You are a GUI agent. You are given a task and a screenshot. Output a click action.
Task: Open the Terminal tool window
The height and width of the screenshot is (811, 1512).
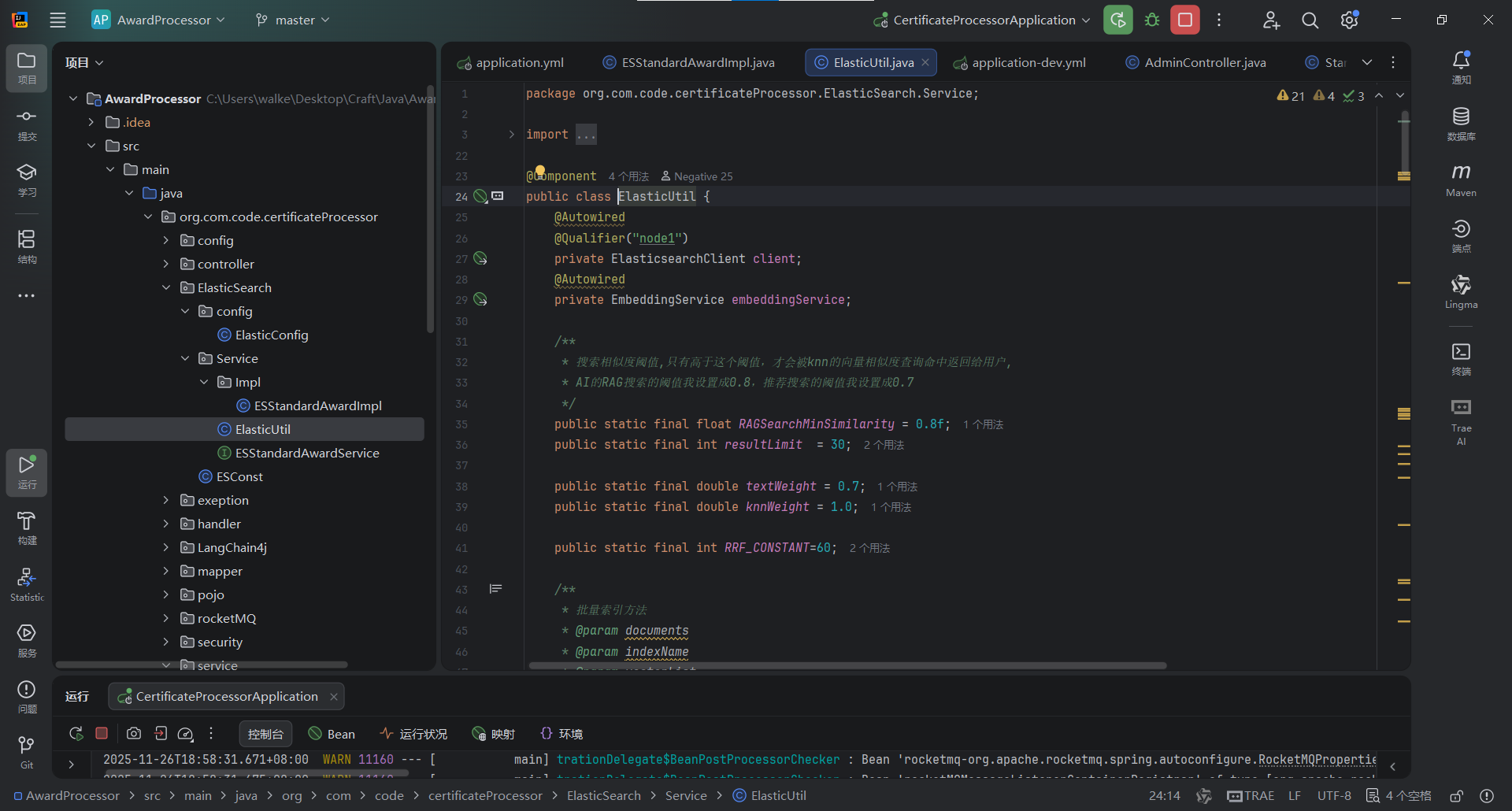tap(1461, 359)
